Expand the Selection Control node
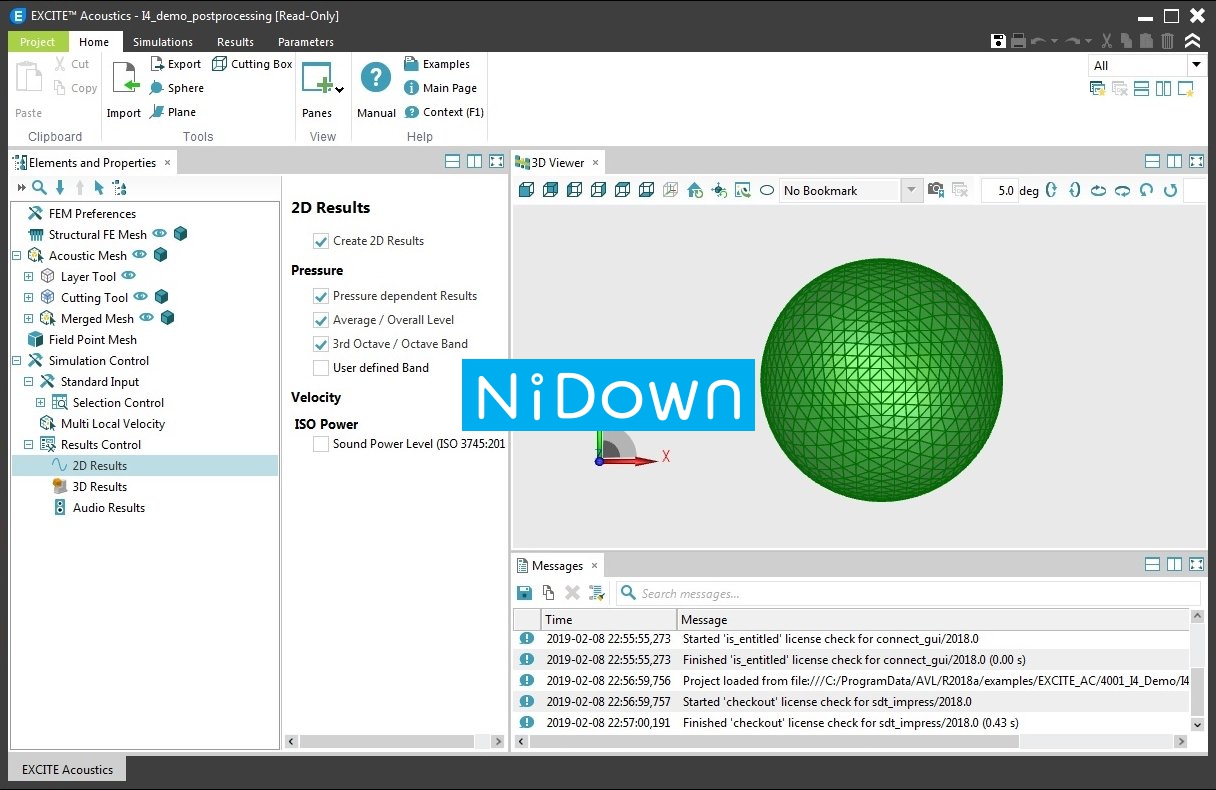This screenshot has height=790, width=1216. coord(40,403)
